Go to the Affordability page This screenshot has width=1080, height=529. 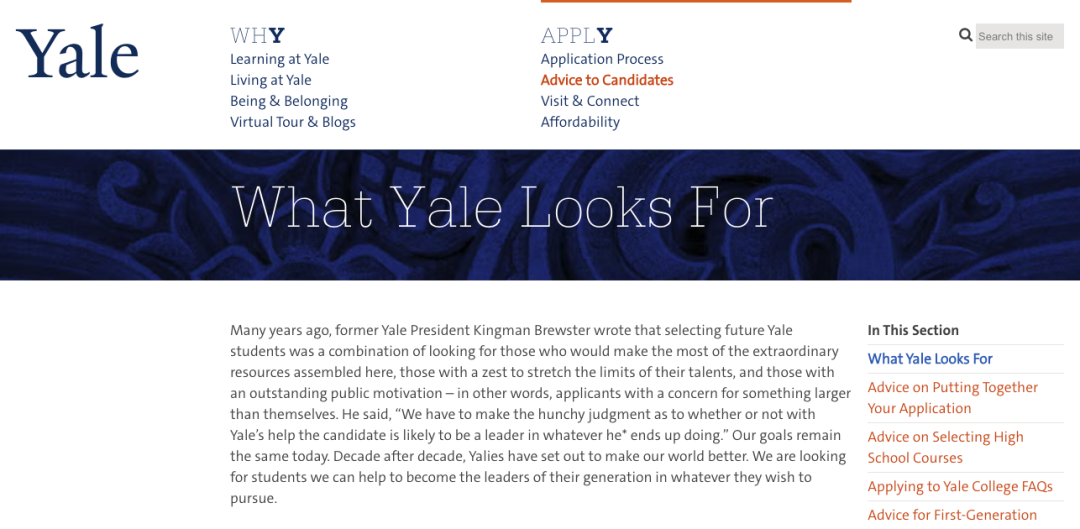(x=580, y=122)
